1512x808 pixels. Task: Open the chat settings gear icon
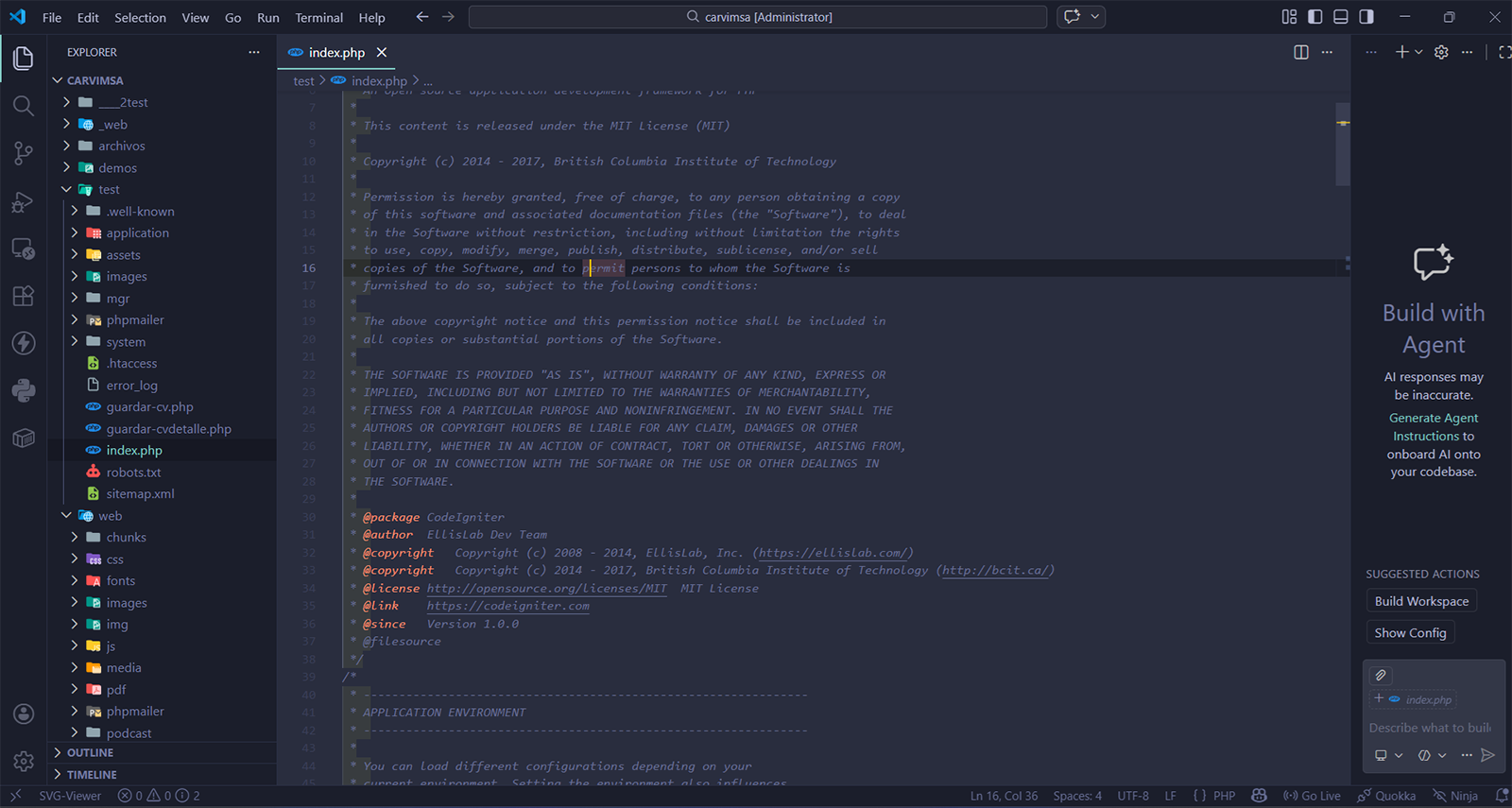(x=1441, y=53)
